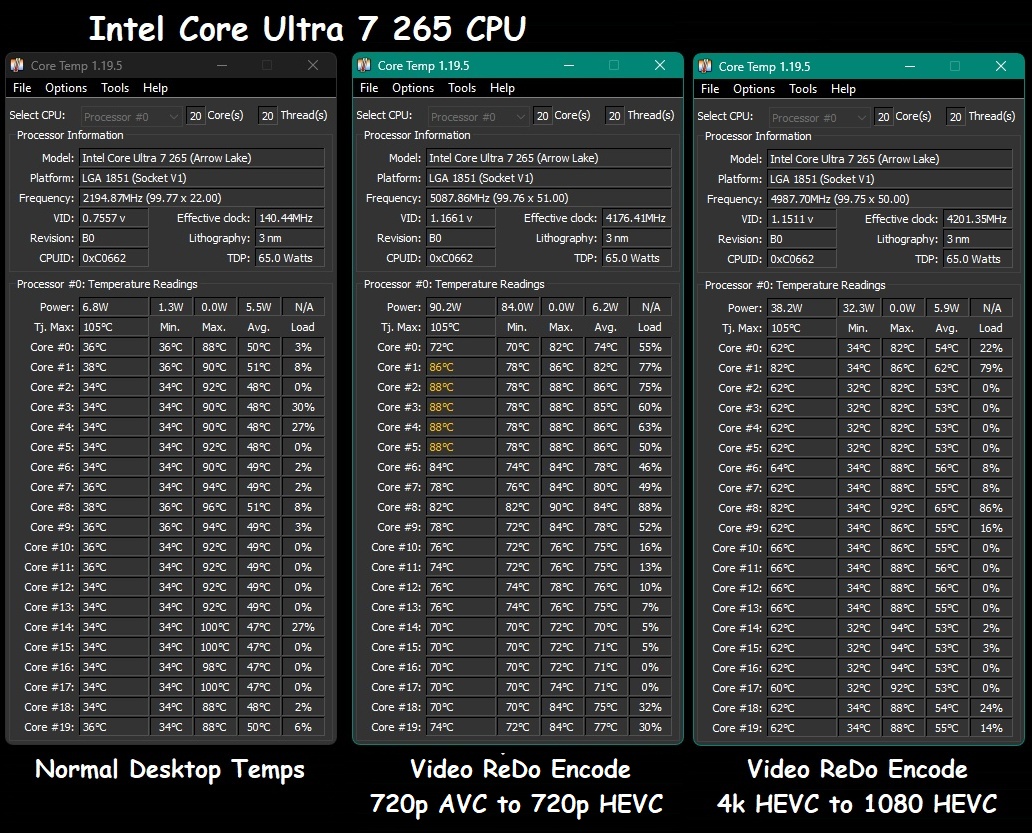Click Core #3 load 30% in left window
1032x833 pixels.
click(x=303, y=407)
